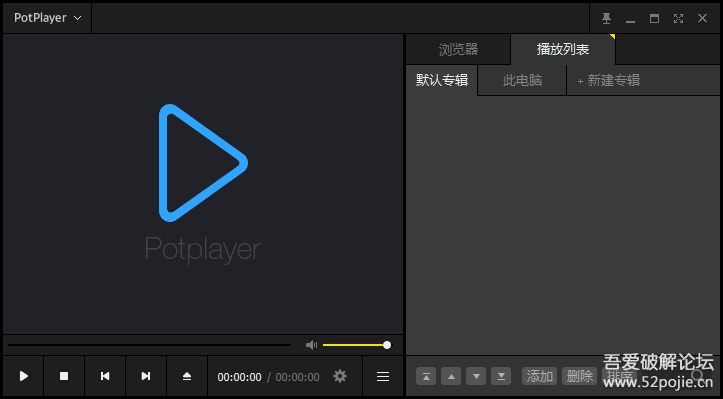Maximize the PotPlayer window
Image resolution: width=723 pixels, height=399 pixels.
coord(654,18)
